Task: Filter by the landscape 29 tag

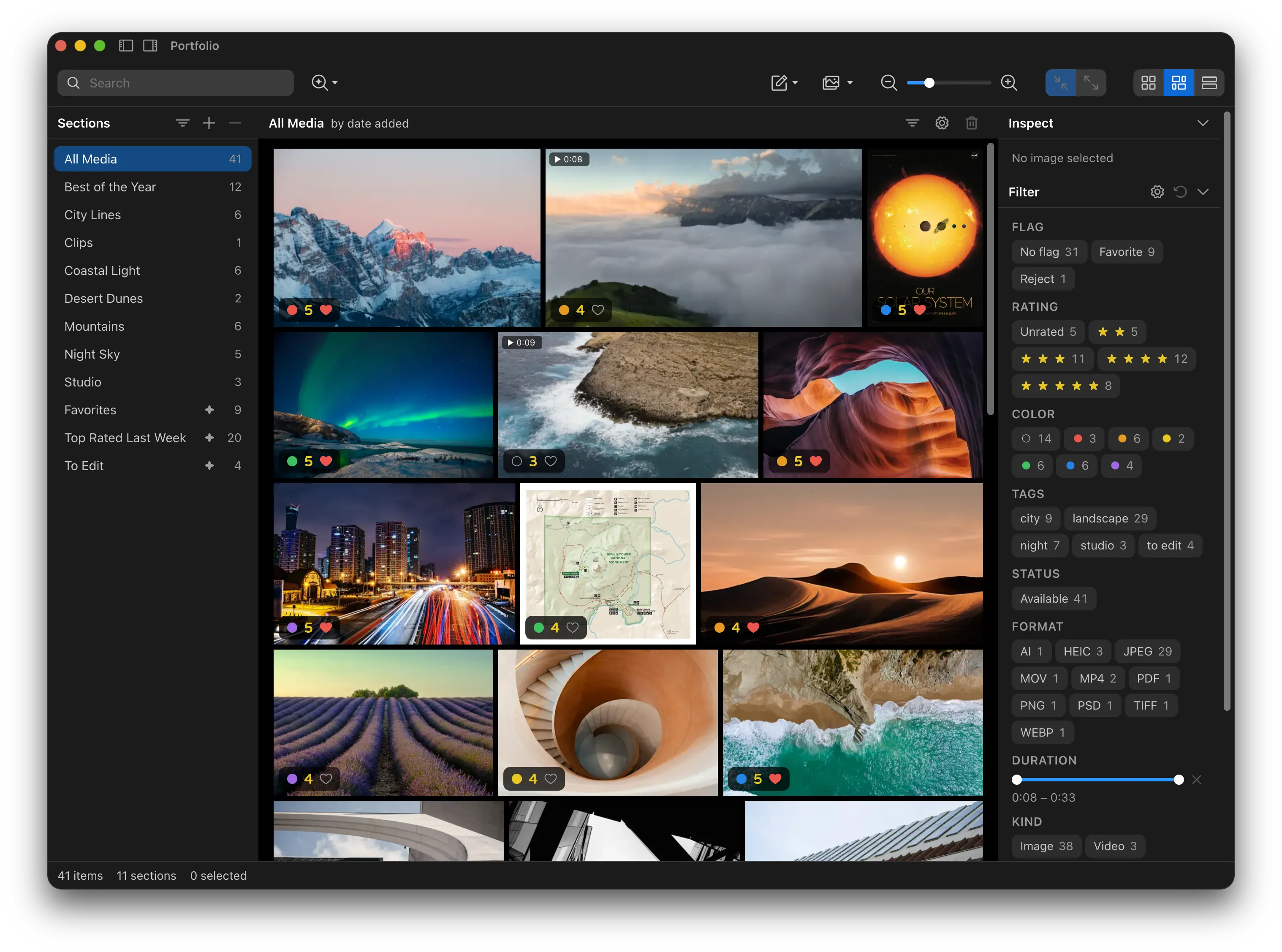Action: pyautogui.click(x=1110, y=519)
